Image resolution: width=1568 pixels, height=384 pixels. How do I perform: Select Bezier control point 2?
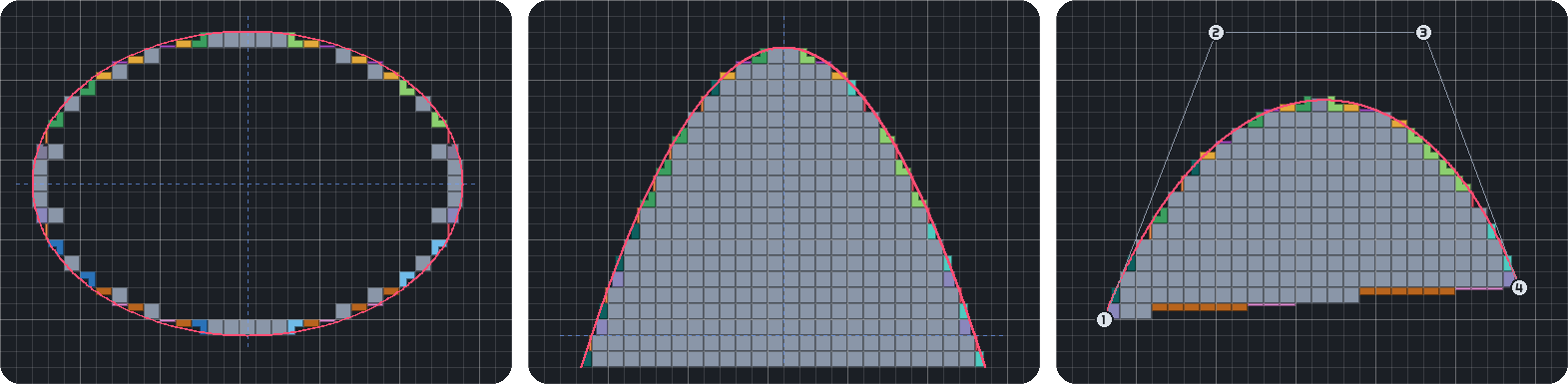pyautogui.click(x=1216, y=33)
